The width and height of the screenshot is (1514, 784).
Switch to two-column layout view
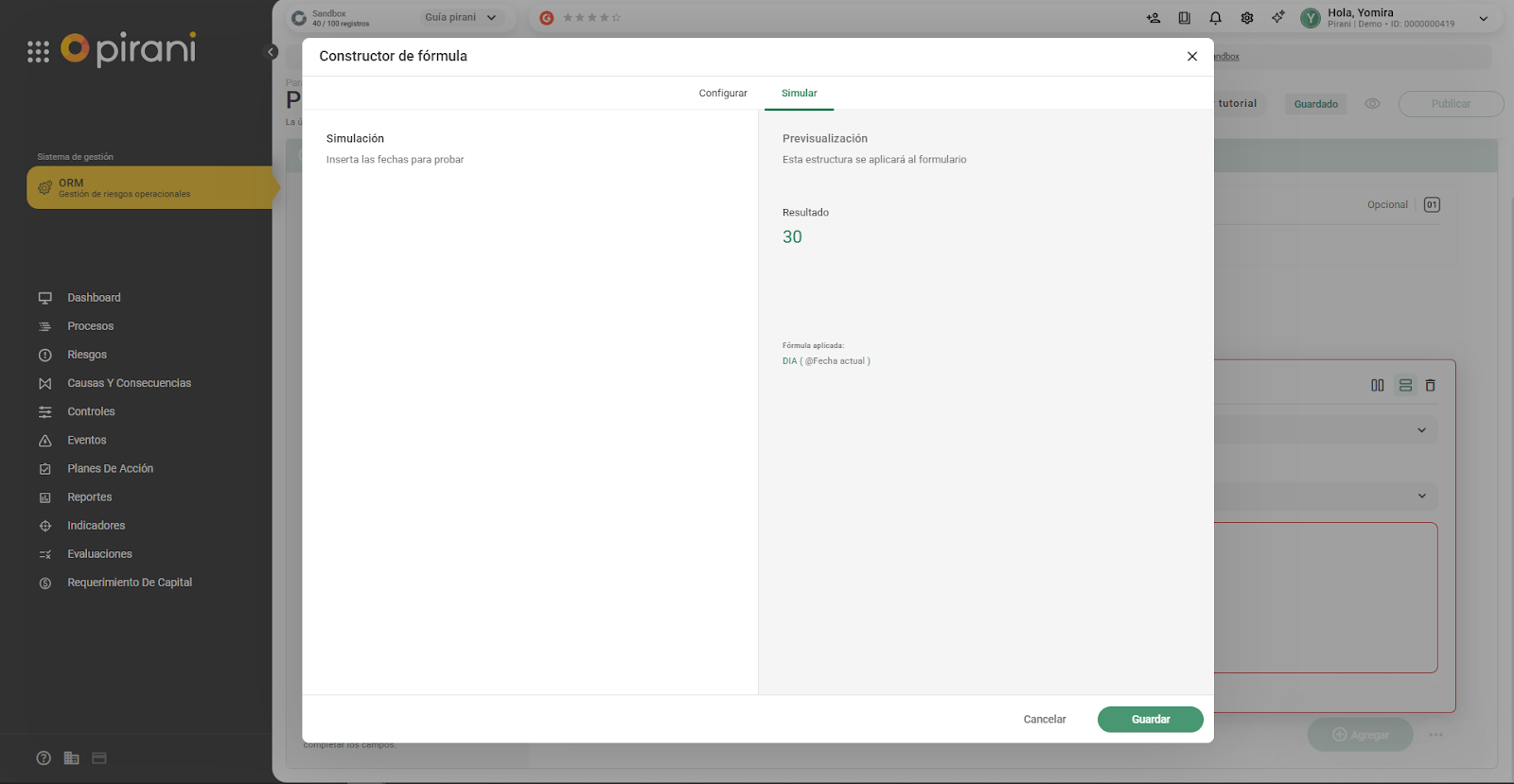(x=1377, y=385)
